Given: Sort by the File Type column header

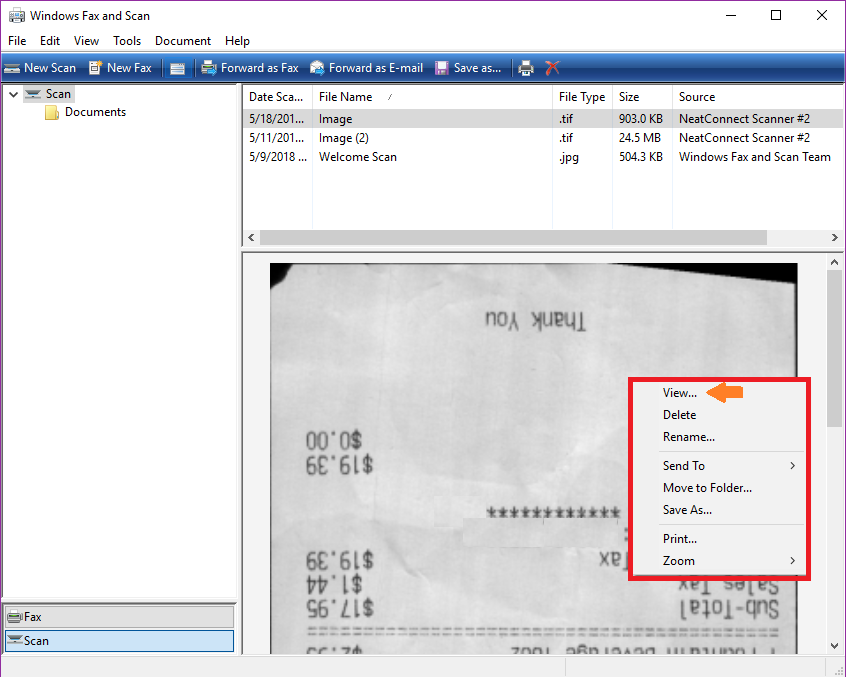Looking at the screenshot, I should pyautogui.click(x=582, y=97).
